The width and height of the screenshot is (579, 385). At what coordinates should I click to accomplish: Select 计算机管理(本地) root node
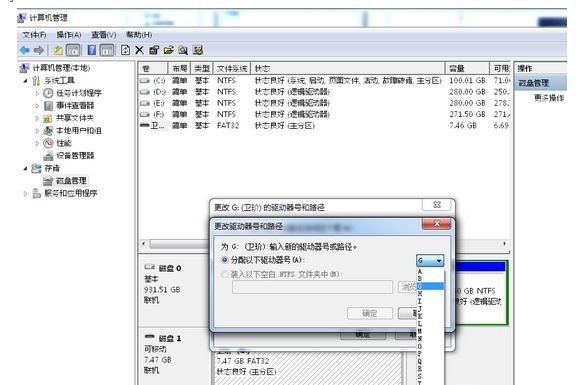tap(61, 68)
